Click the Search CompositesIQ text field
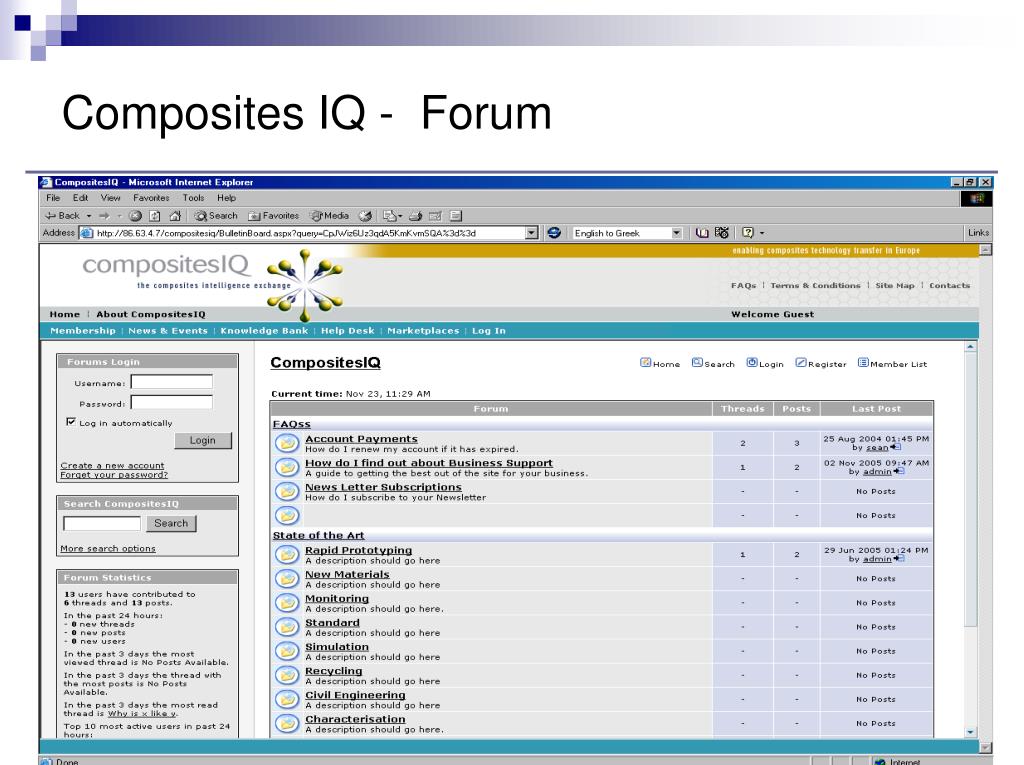1024x765 pixels. 102,523
